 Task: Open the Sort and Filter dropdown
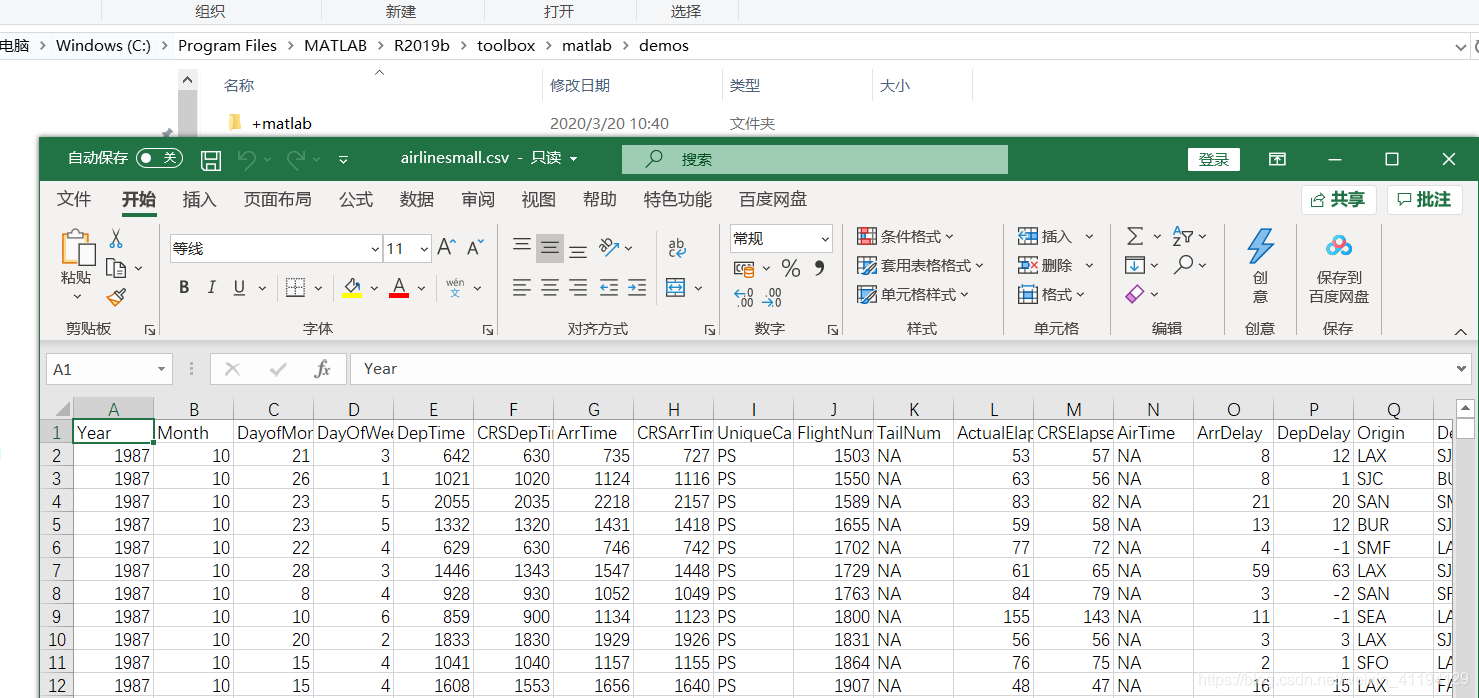click(x=1189, y=236)
